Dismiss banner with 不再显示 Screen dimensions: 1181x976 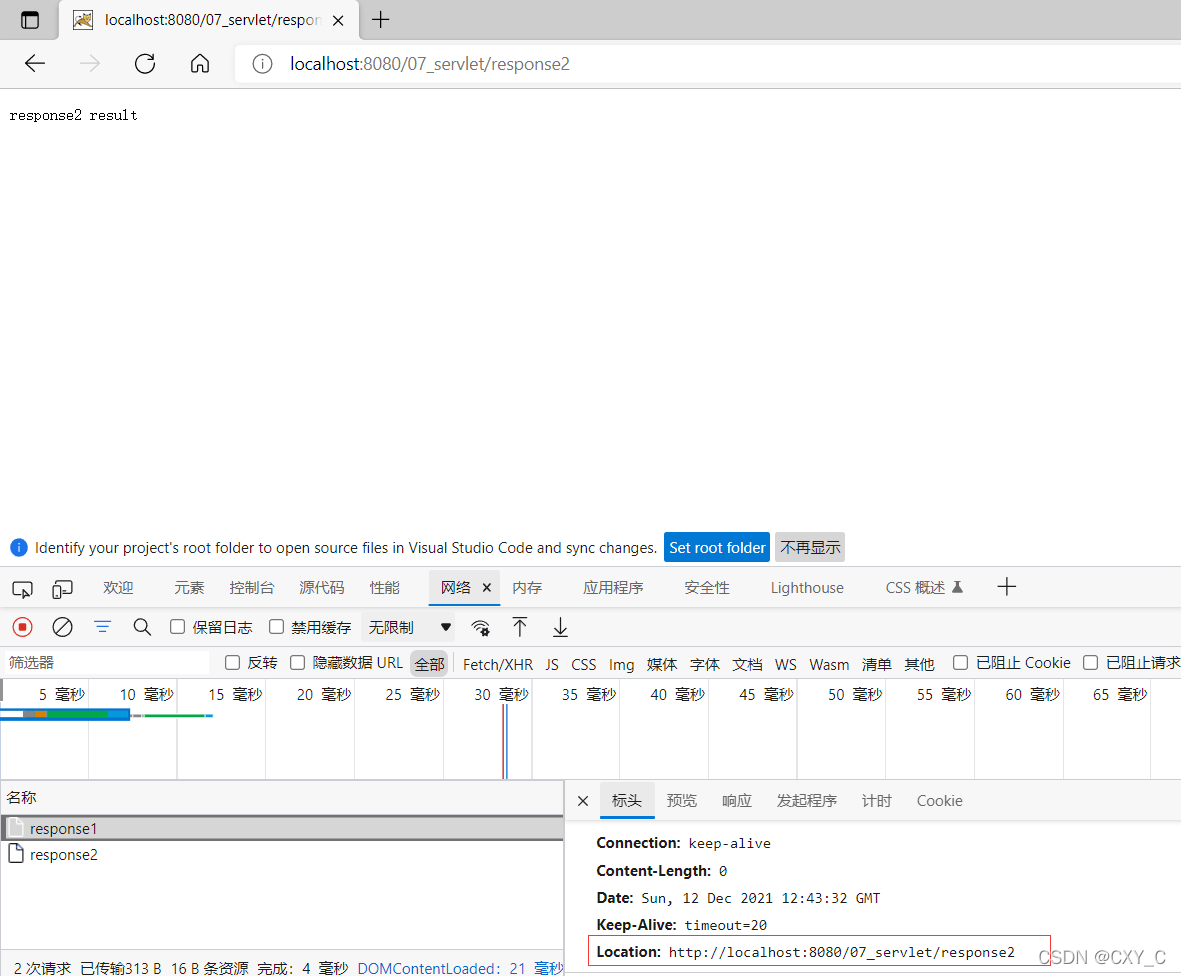click(810, 547)
